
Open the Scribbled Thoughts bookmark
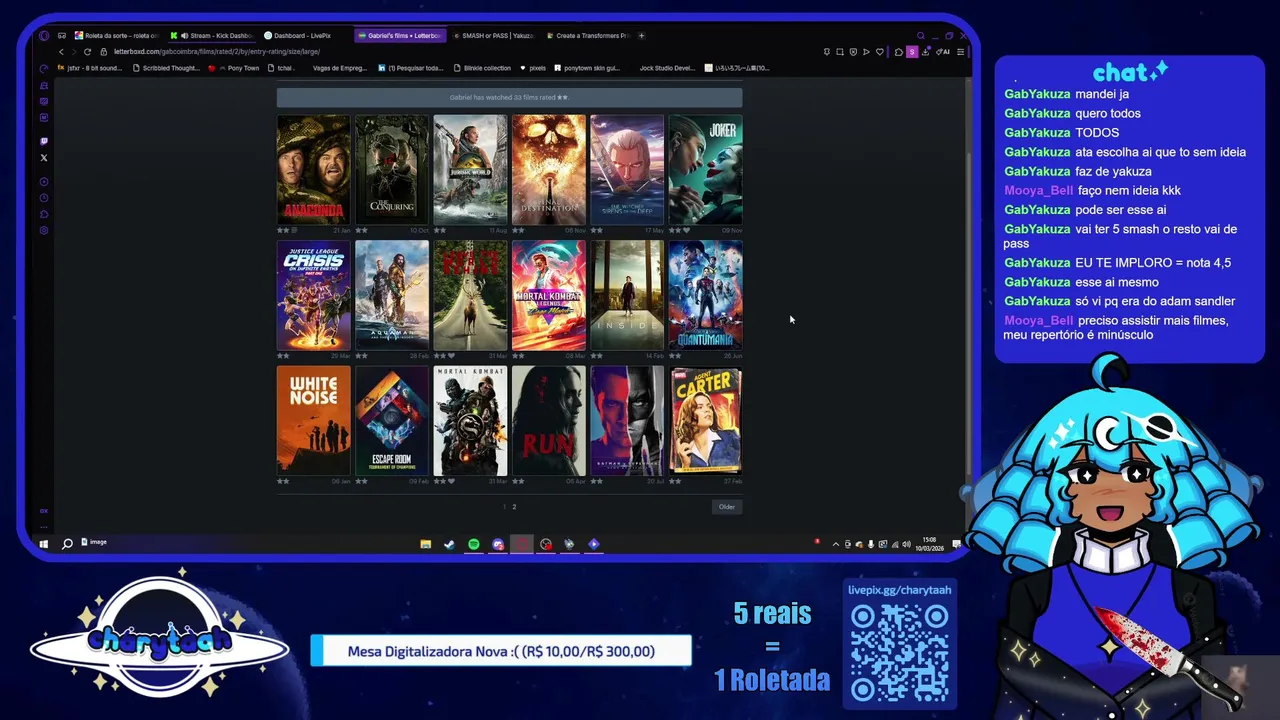166,68
